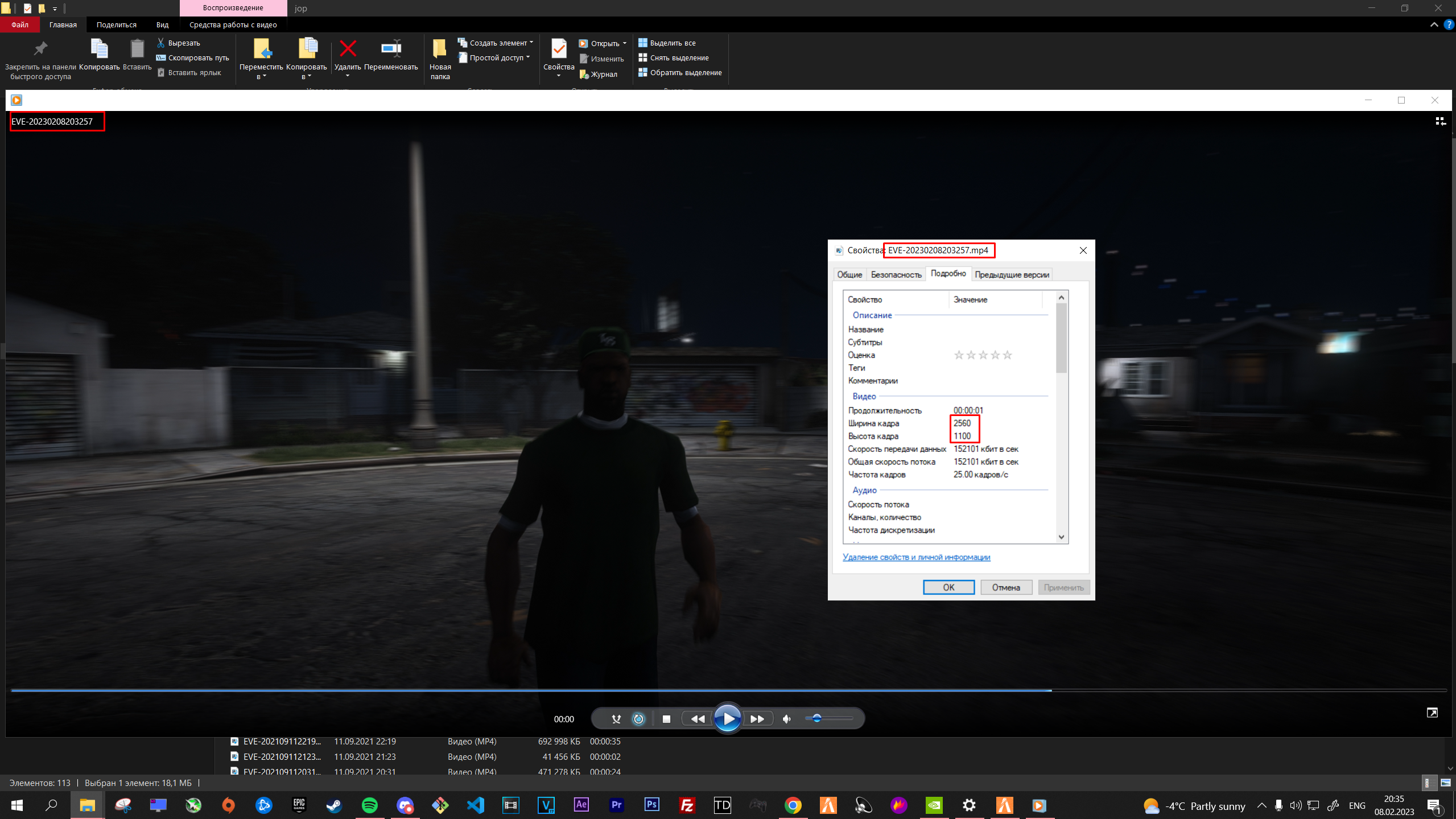
Task: Click Вырезать in the ribbon
Action: (x=179, y=43)
